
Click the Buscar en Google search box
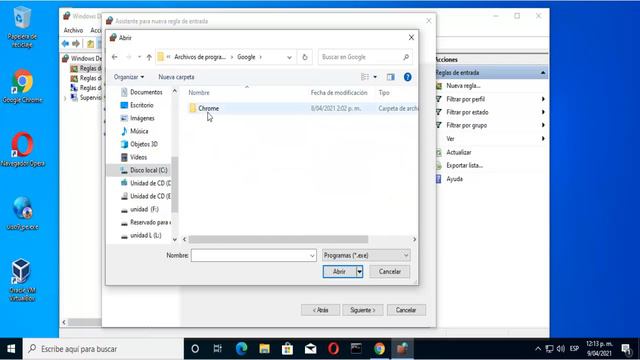[x=365, y=57]
